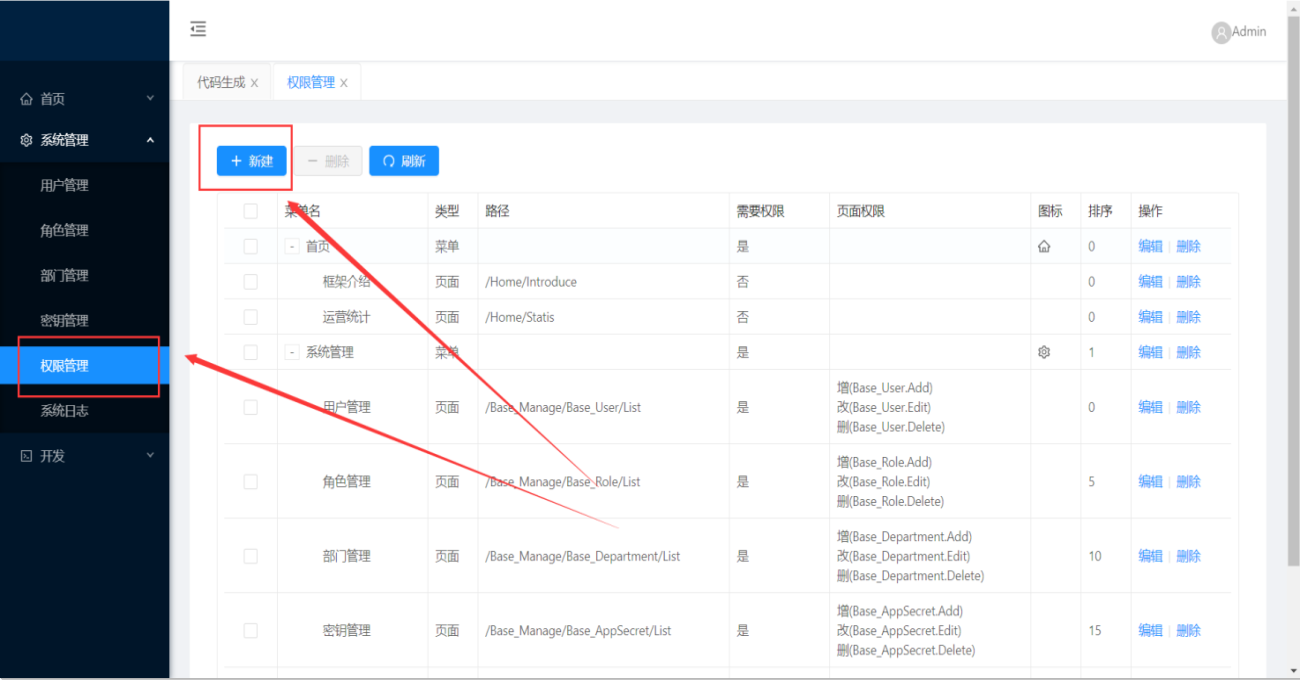
Task: Delete the 部门管理 table row
Action: click(x=1188, y=556)
